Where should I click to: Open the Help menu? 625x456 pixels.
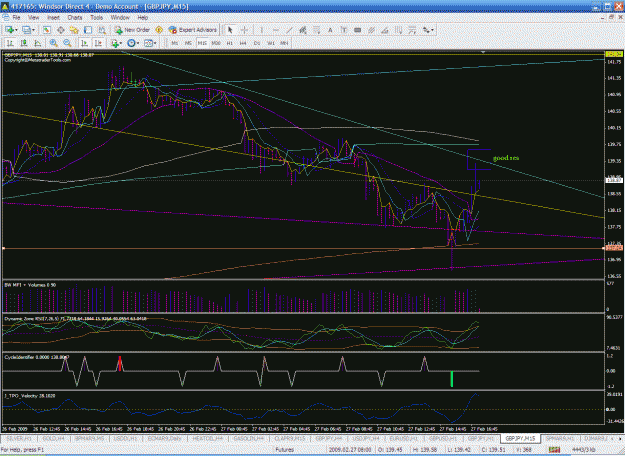pyautogui.click(x=143, y=18)
